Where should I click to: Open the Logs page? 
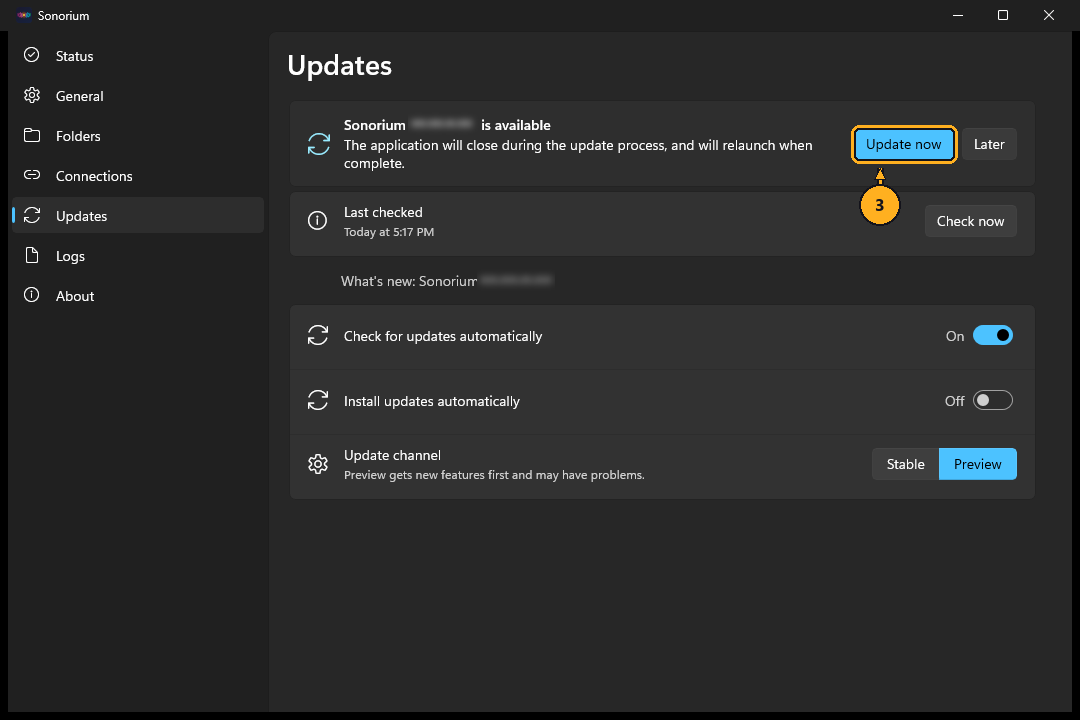click(138, 256)
